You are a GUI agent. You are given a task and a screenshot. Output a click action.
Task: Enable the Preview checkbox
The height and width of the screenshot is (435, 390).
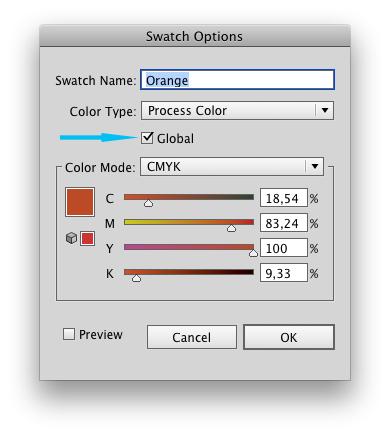[69, 334]
